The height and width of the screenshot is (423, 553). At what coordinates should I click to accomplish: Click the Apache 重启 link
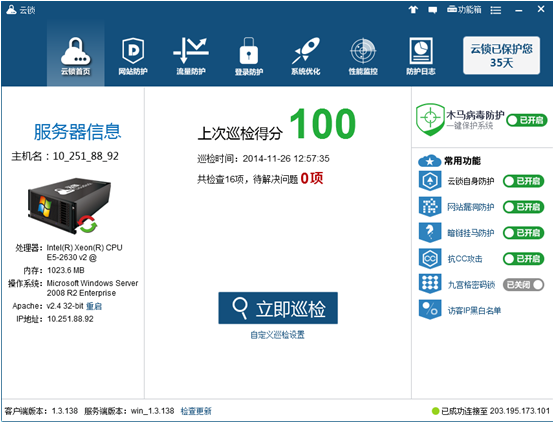94,306
